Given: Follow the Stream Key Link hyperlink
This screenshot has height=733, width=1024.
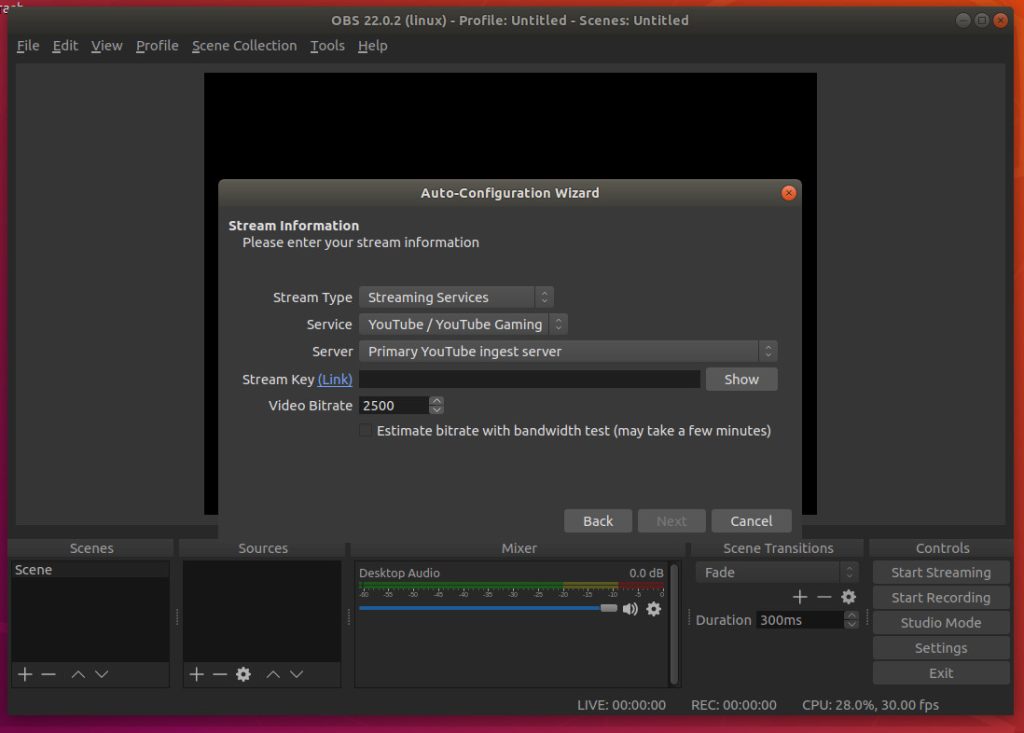Looking at the screenshot, I should (335, 379).
